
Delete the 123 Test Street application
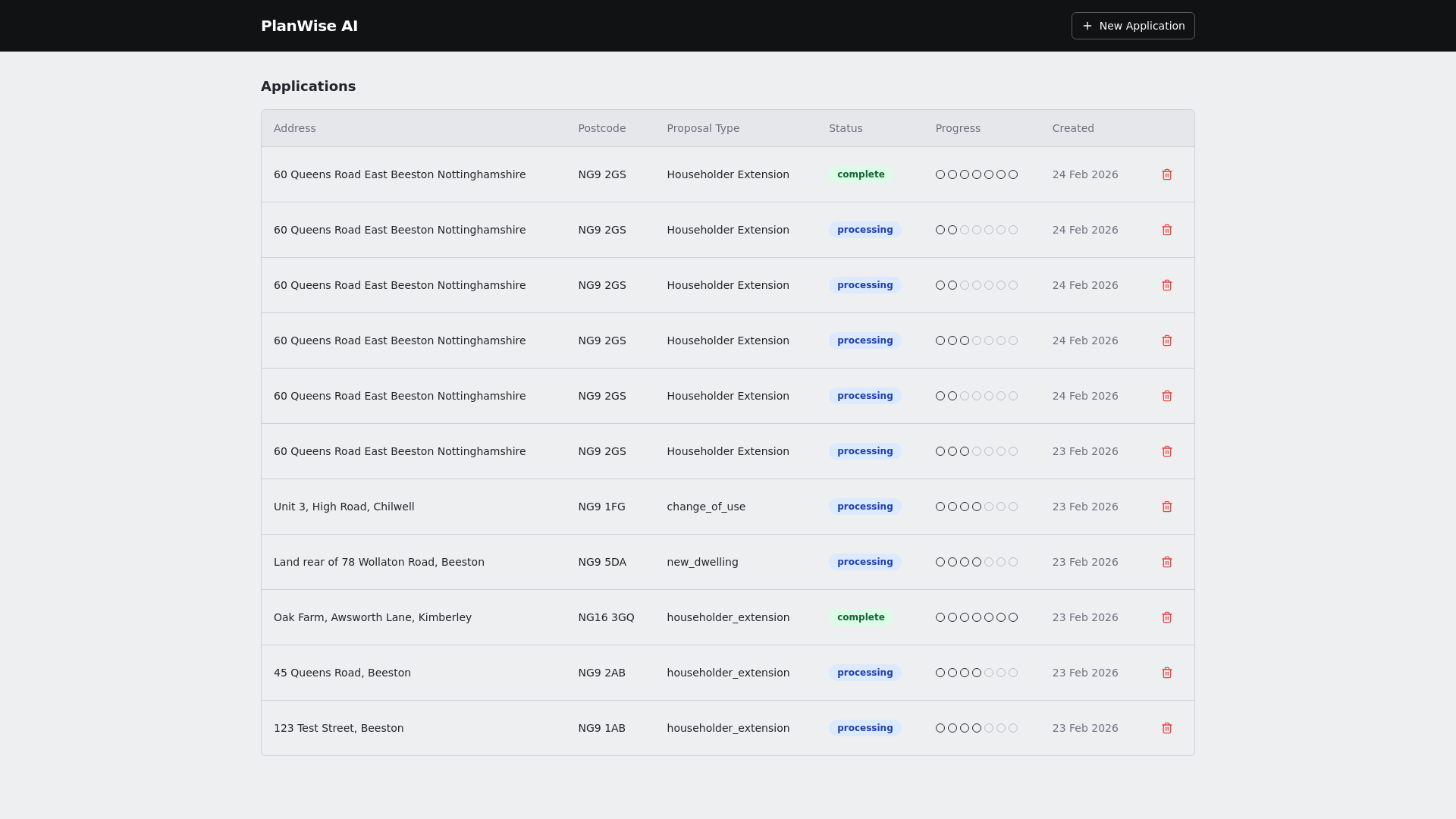click(1167, 728)
